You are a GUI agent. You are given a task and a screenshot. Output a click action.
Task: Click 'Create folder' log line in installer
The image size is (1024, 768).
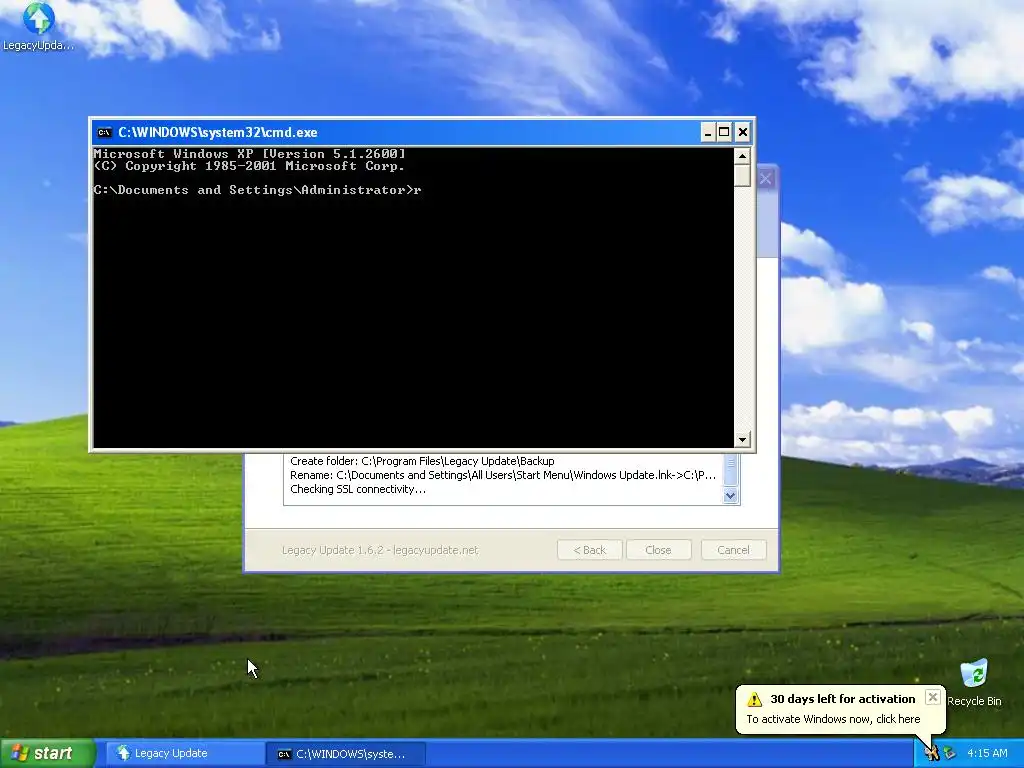pos(422,461)
